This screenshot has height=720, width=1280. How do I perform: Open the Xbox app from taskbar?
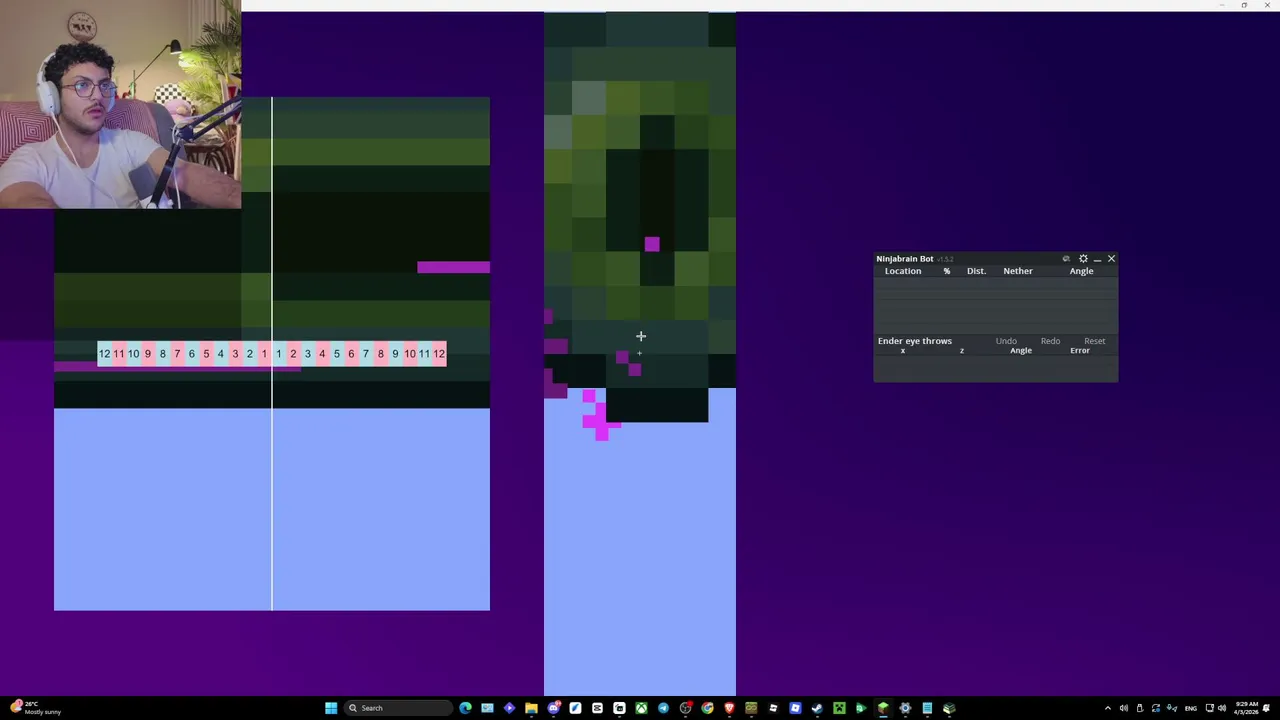641,708
